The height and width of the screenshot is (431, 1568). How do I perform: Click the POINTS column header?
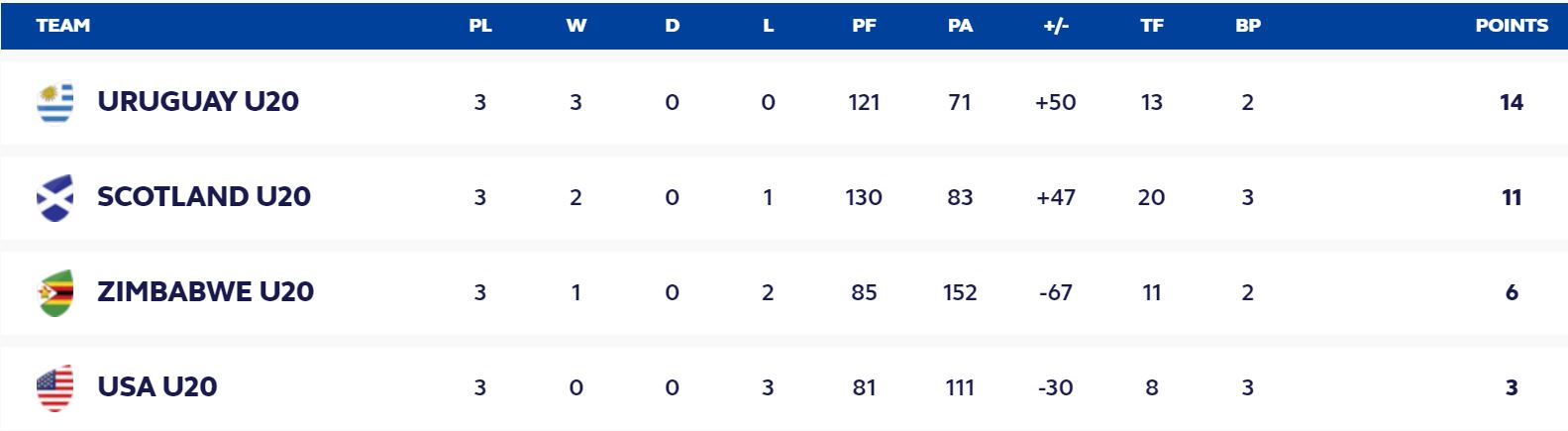1512,26
